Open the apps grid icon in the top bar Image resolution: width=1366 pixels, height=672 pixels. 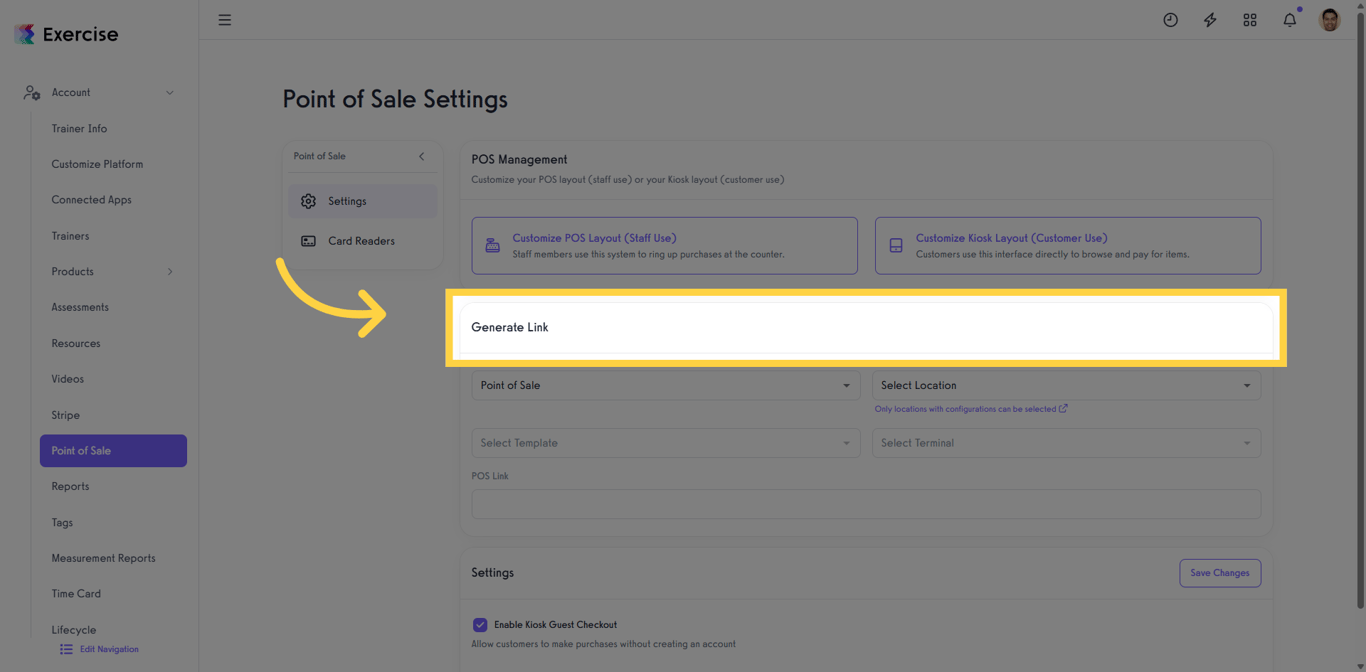click(x=1250, y=19)
